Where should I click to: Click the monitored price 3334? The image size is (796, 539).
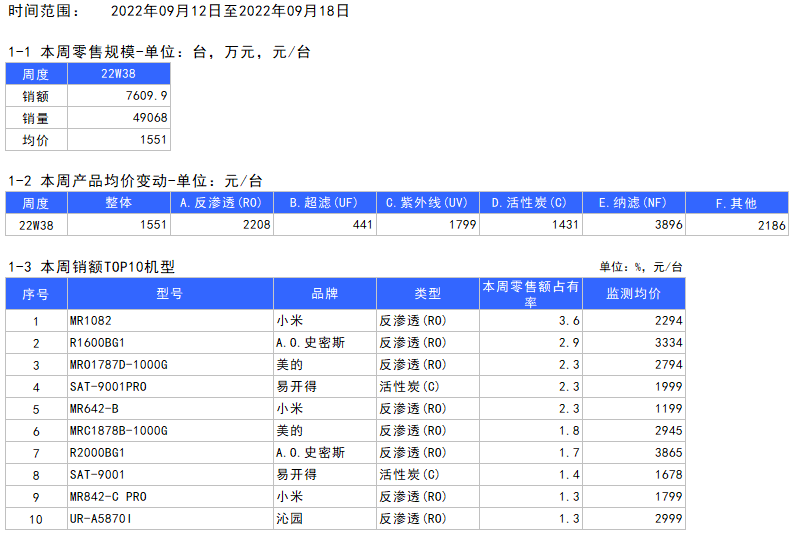click(x=669, y=343)
